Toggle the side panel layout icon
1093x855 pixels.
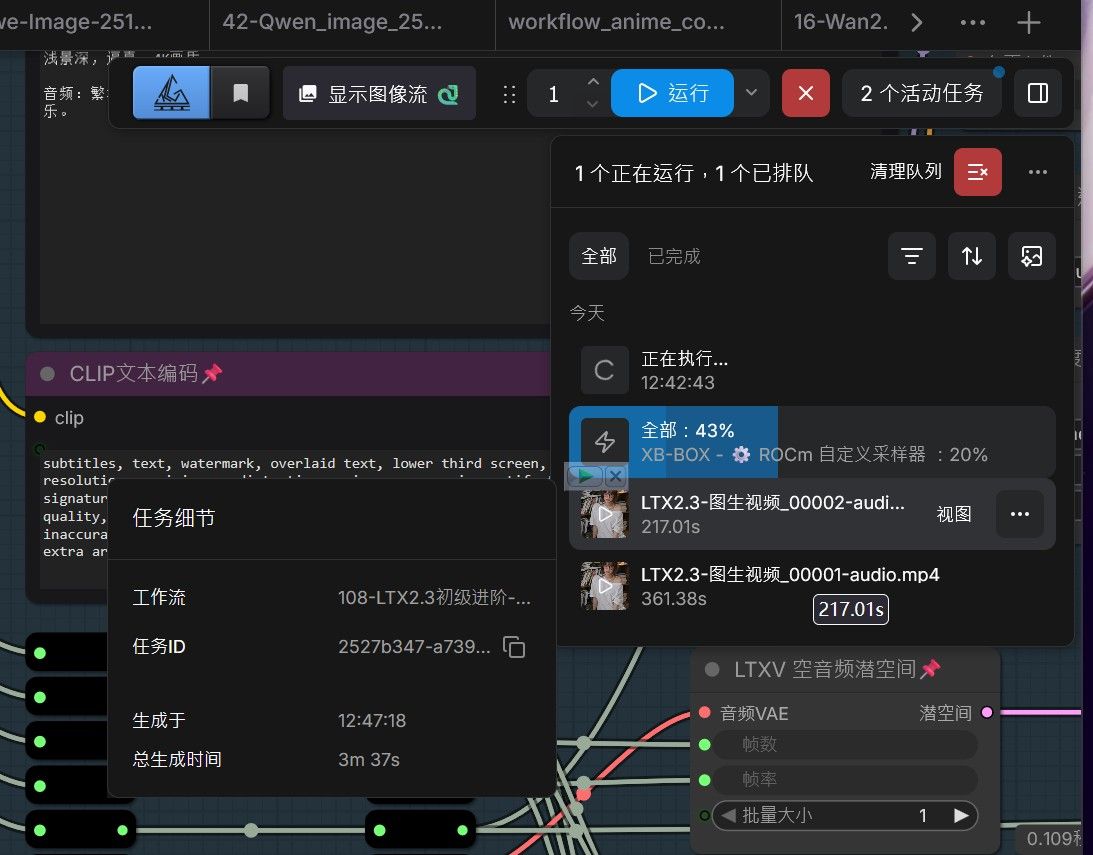[x=1037, y=93]
